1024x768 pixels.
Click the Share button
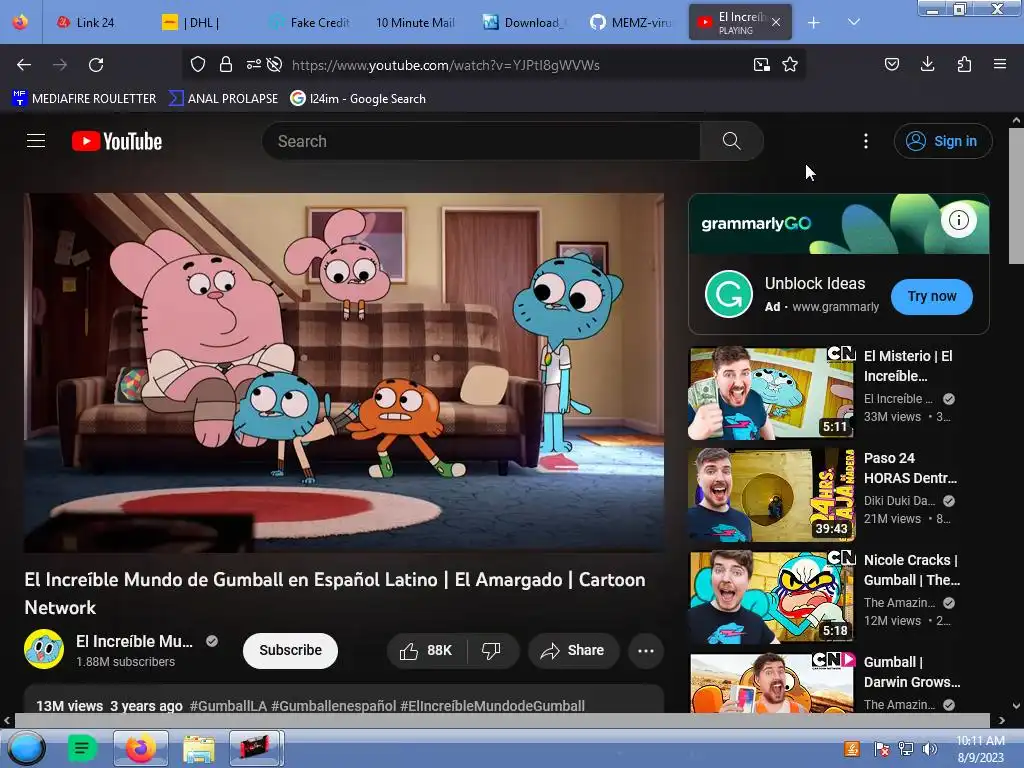(573, 650)
